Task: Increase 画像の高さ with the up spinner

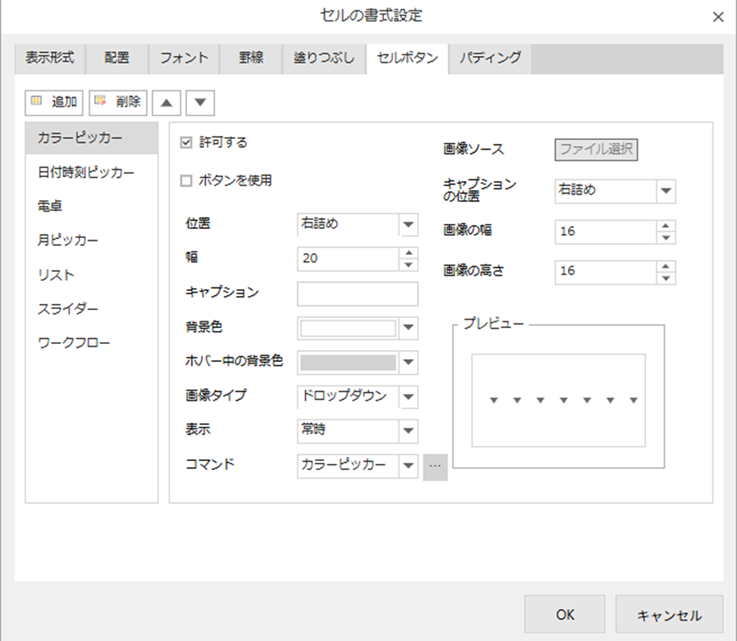Action: coord(666,265)
